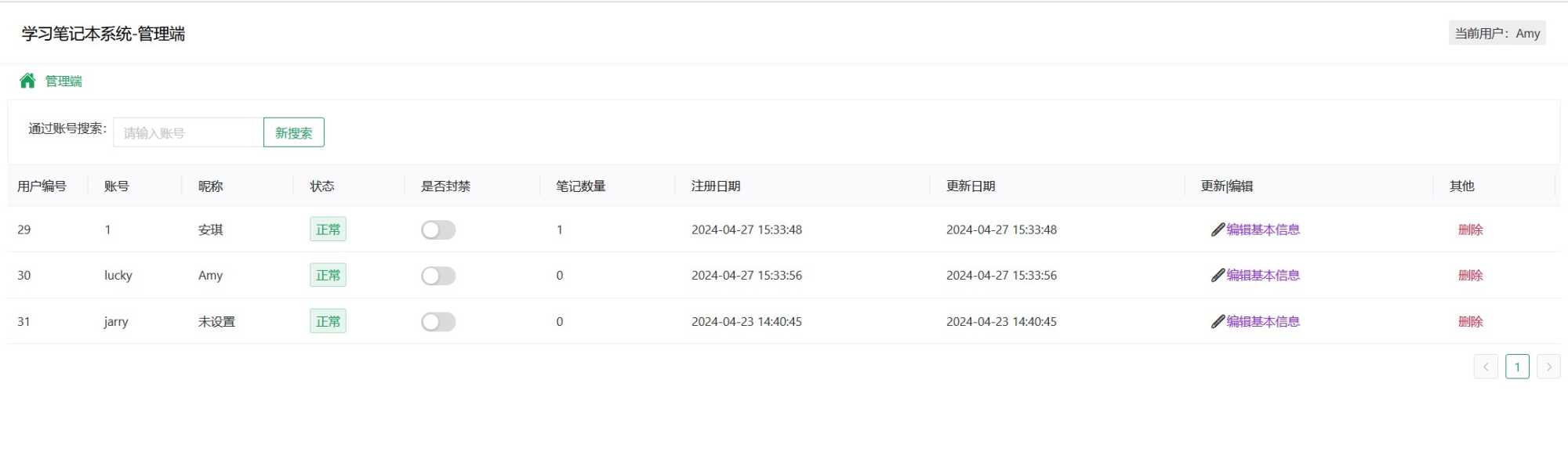This screenshot has width=1568, height=470.
Task: Open 编辑基本信息 for user Amy
Action: click(x=1262, y=275)
